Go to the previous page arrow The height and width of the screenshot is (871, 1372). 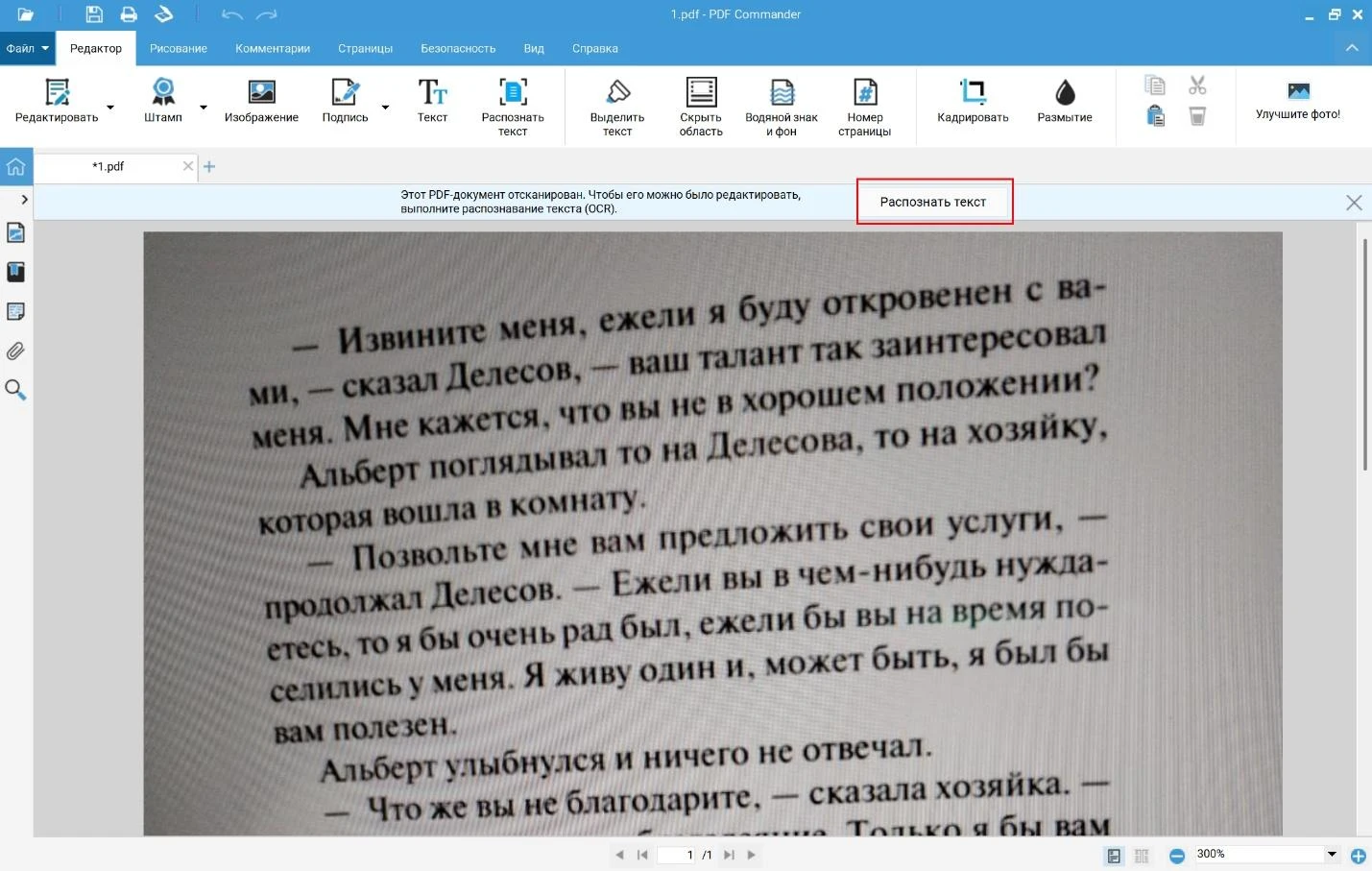[x=619, y=855]
